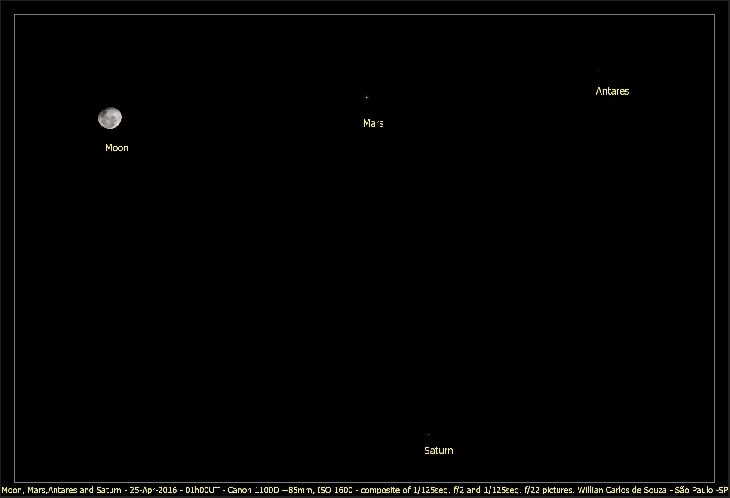Click the faint Antares star point

pos(598,70)
